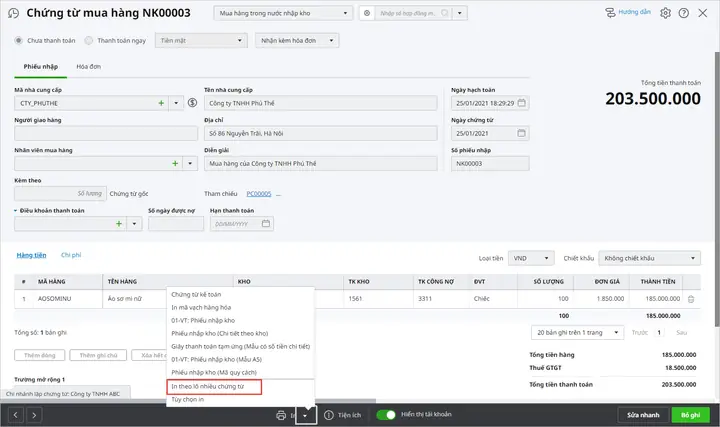The image size is (720, 427).
Task: Select Chưa thanh toán radio option
Action: click(18, 40)
